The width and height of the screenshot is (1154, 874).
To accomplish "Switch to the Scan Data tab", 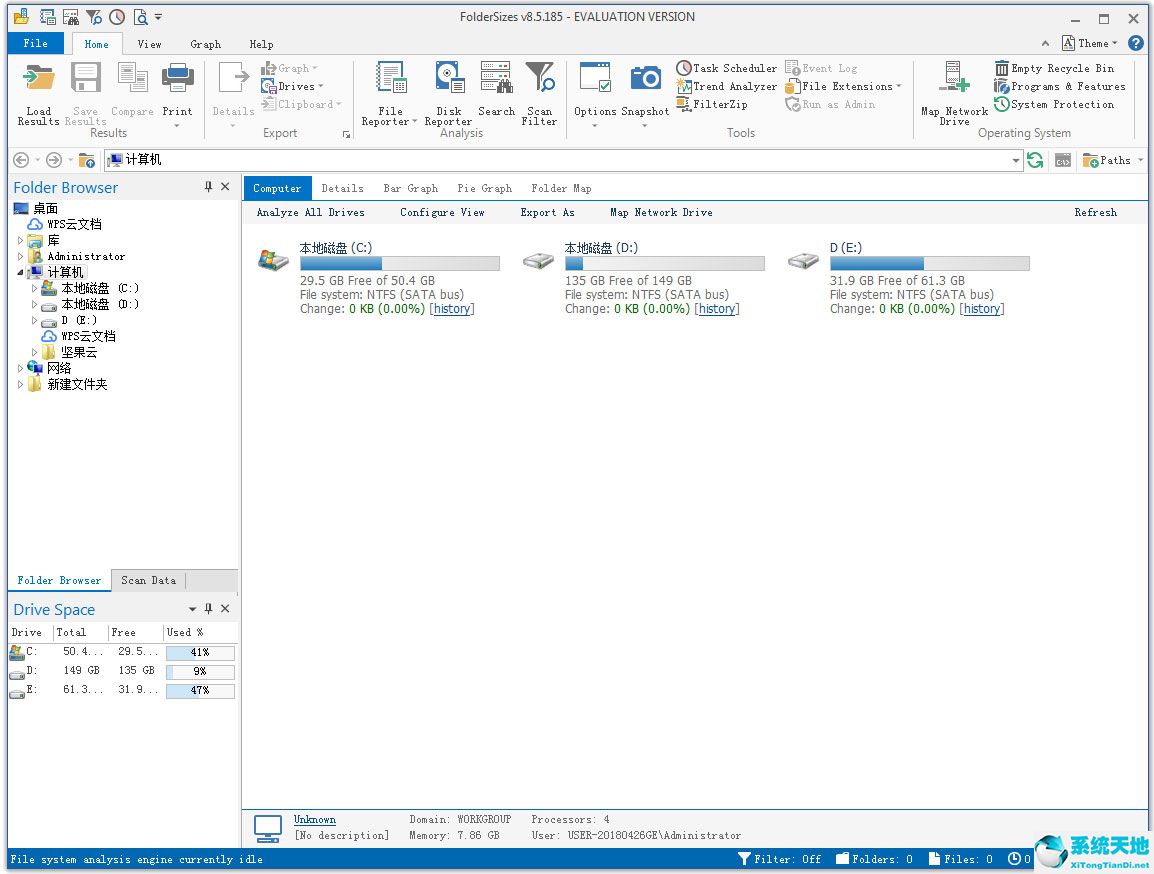I will [x=149, y=580].
